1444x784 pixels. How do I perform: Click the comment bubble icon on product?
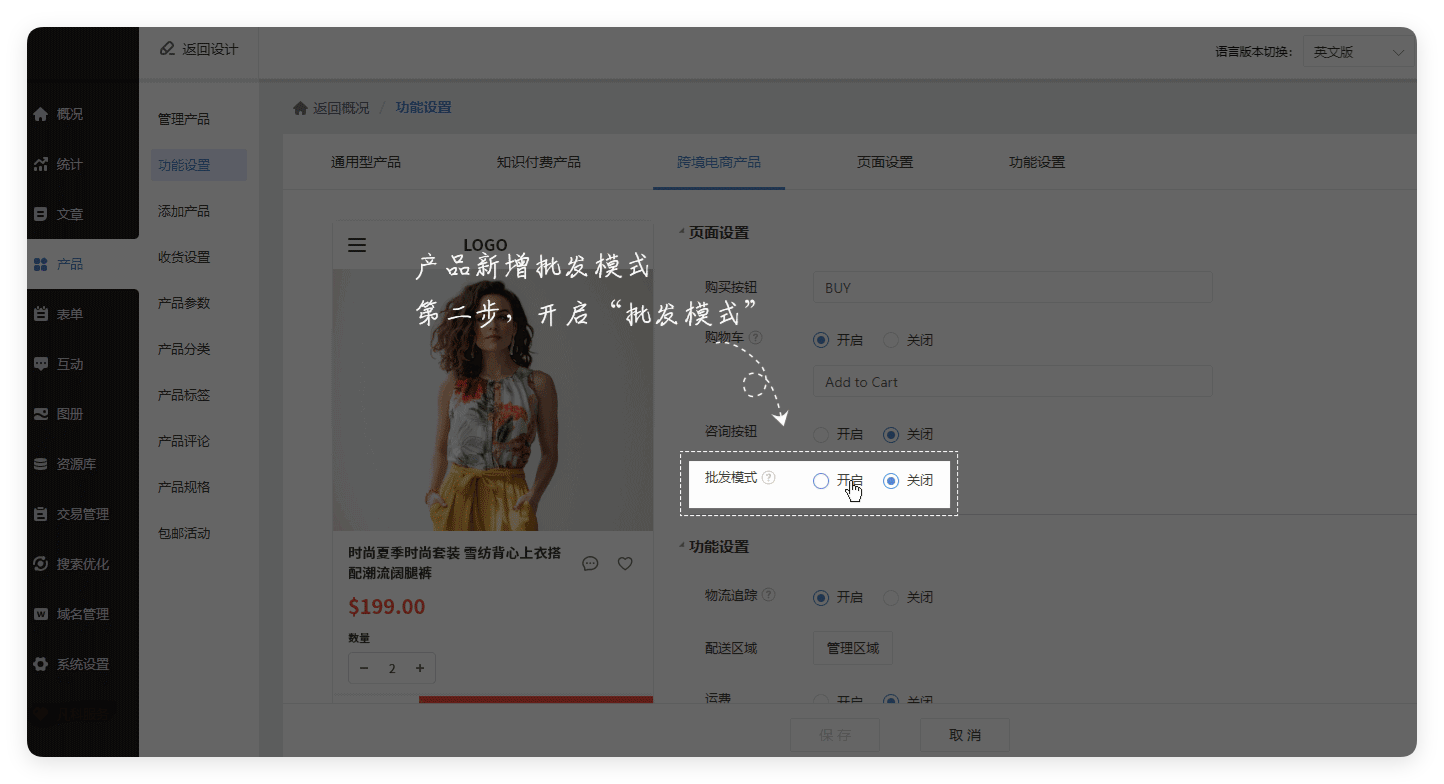pos(590,564)
